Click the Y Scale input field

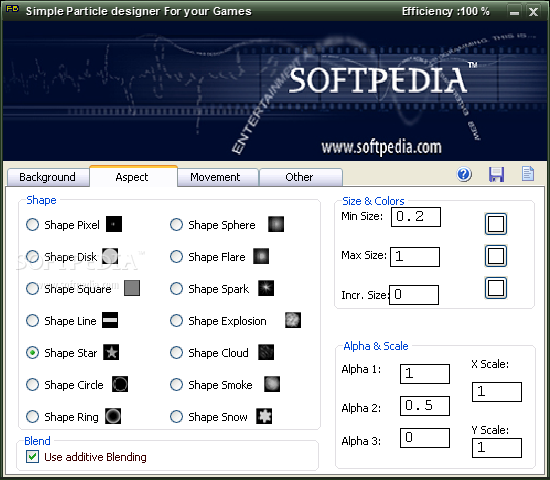click(x=497, y=448)
